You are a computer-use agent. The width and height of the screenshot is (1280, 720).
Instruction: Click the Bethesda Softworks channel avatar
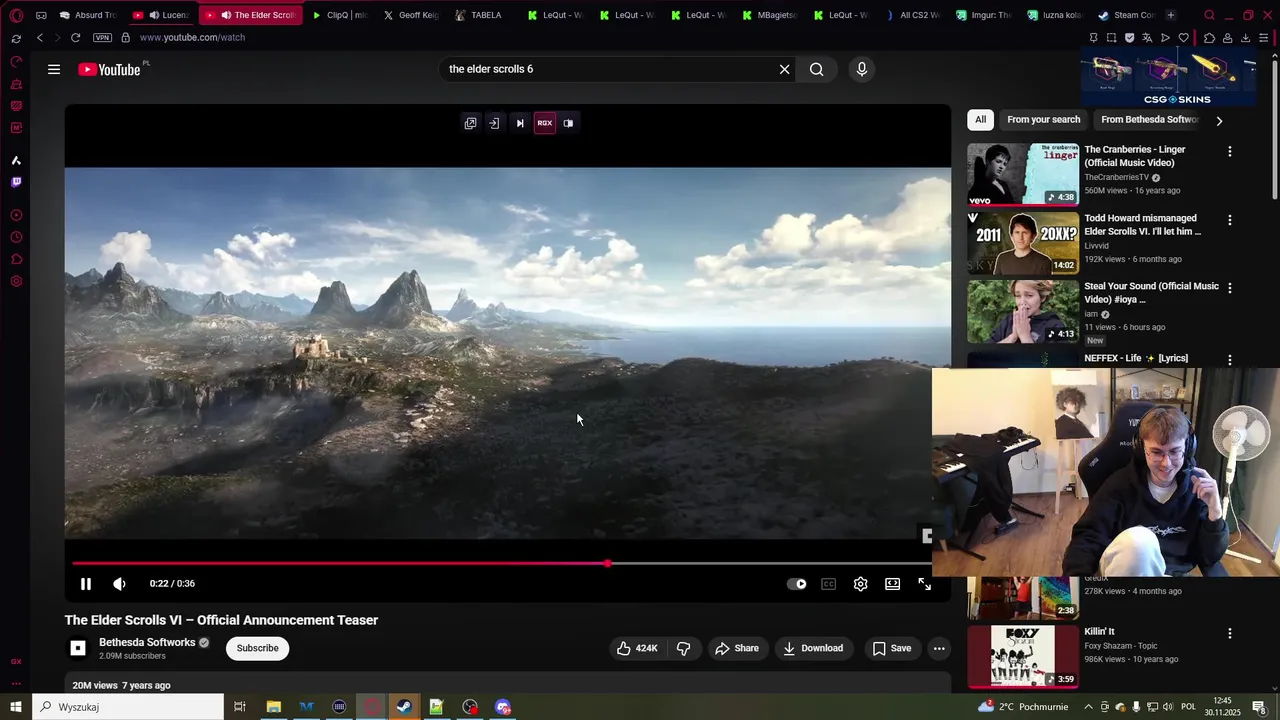tap(78, 648)
